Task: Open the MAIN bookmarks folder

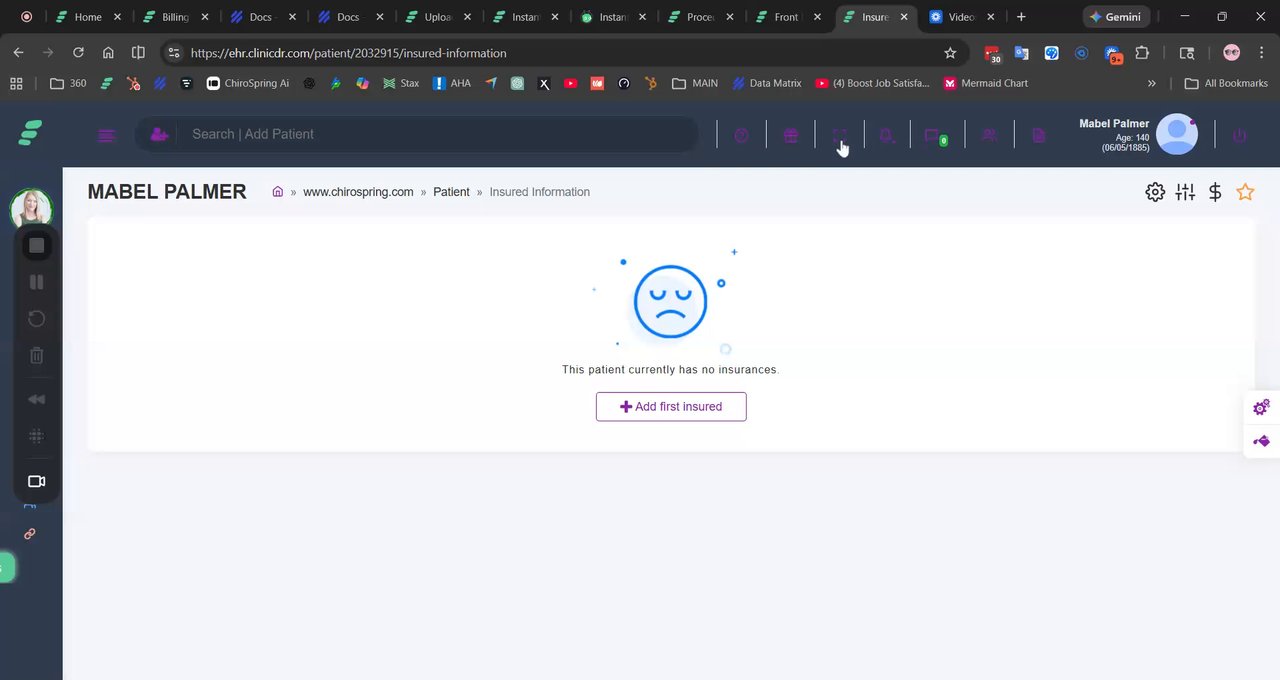Action: click(x=695, y=83)
